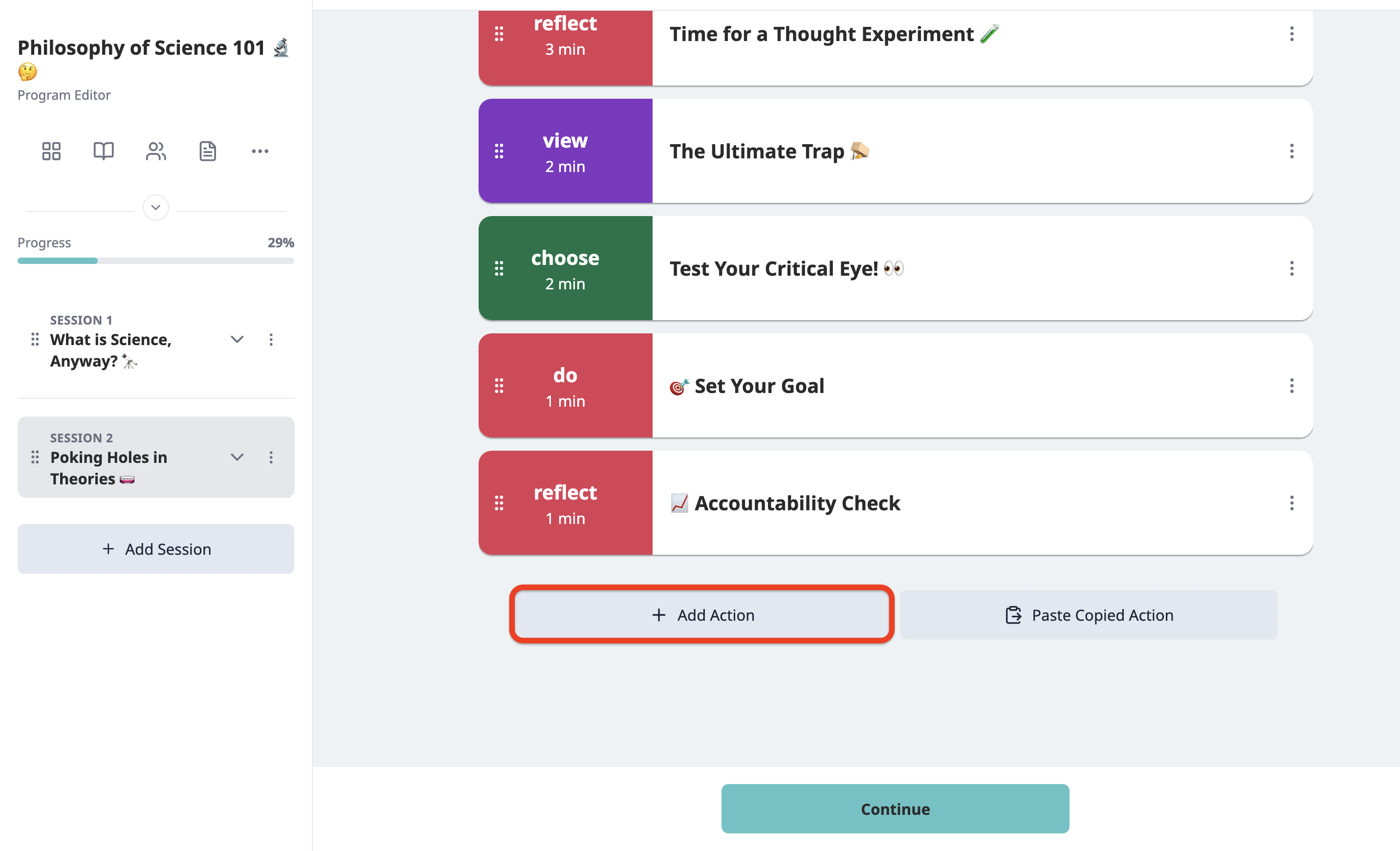Image resolution: width=1400 pixels, height=851 pixels.
Task: Select the Poking Holes in Theories session
Action: 109,468
